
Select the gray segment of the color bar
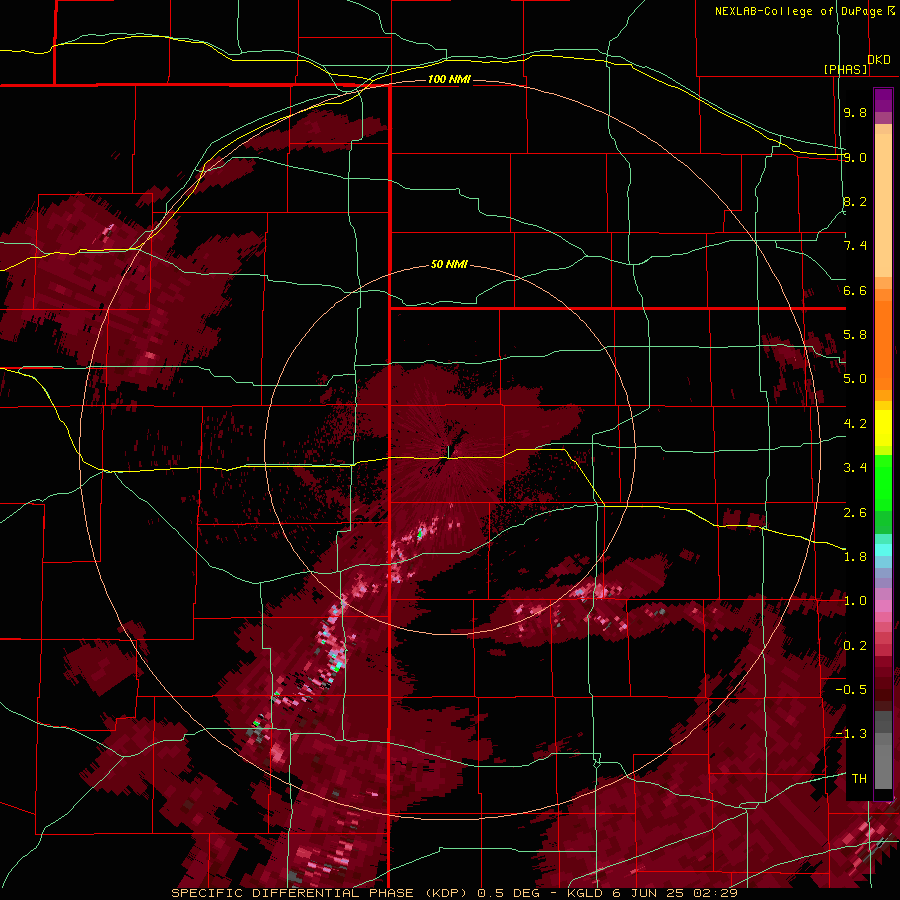[x=883, y=750]
